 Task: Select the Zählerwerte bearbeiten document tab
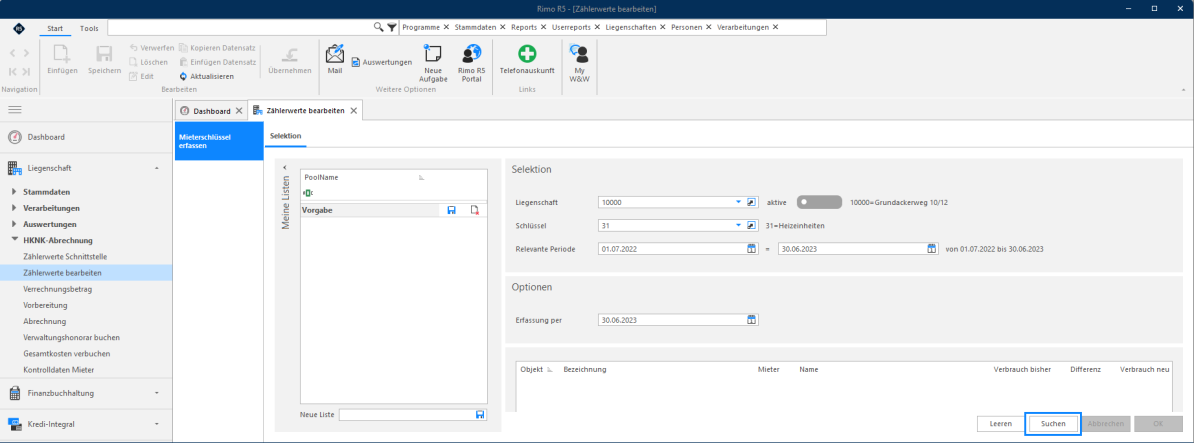[306, 110]
